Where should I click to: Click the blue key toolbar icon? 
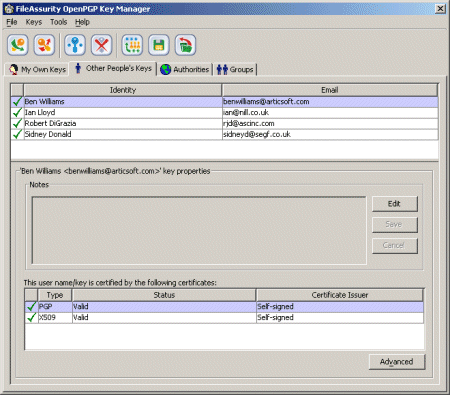pos(75,45)
